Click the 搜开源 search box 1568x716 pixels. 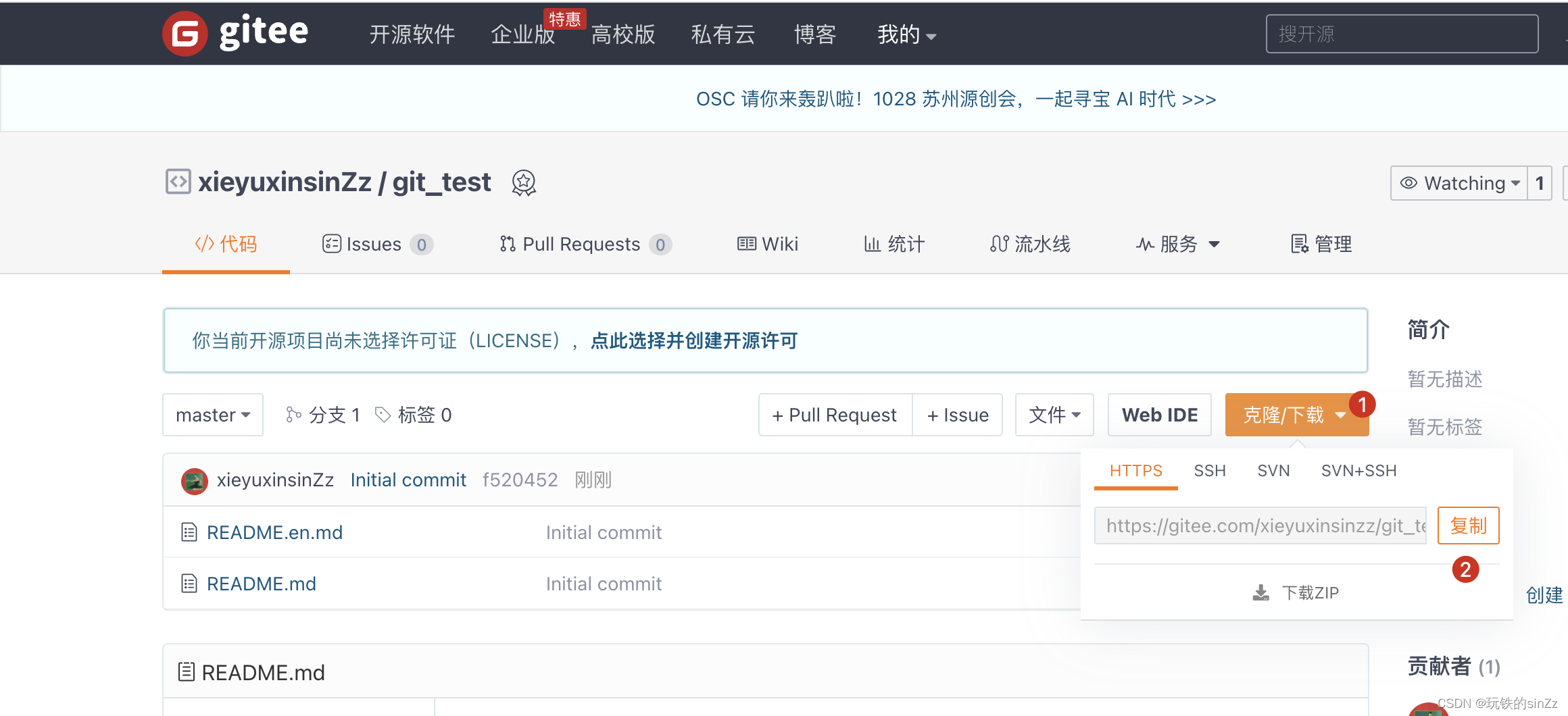tap(1402, 34)
